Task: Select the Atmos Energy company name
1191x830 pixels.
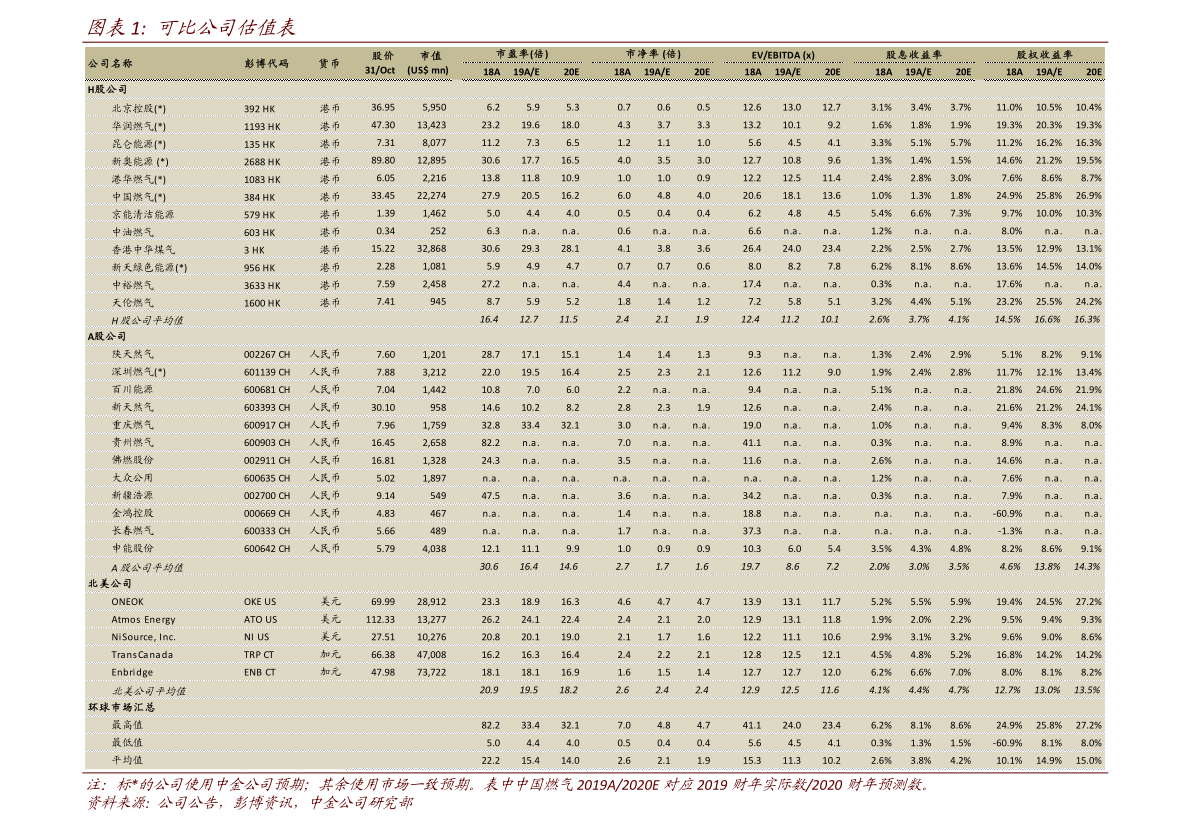Action: point(143,620)
